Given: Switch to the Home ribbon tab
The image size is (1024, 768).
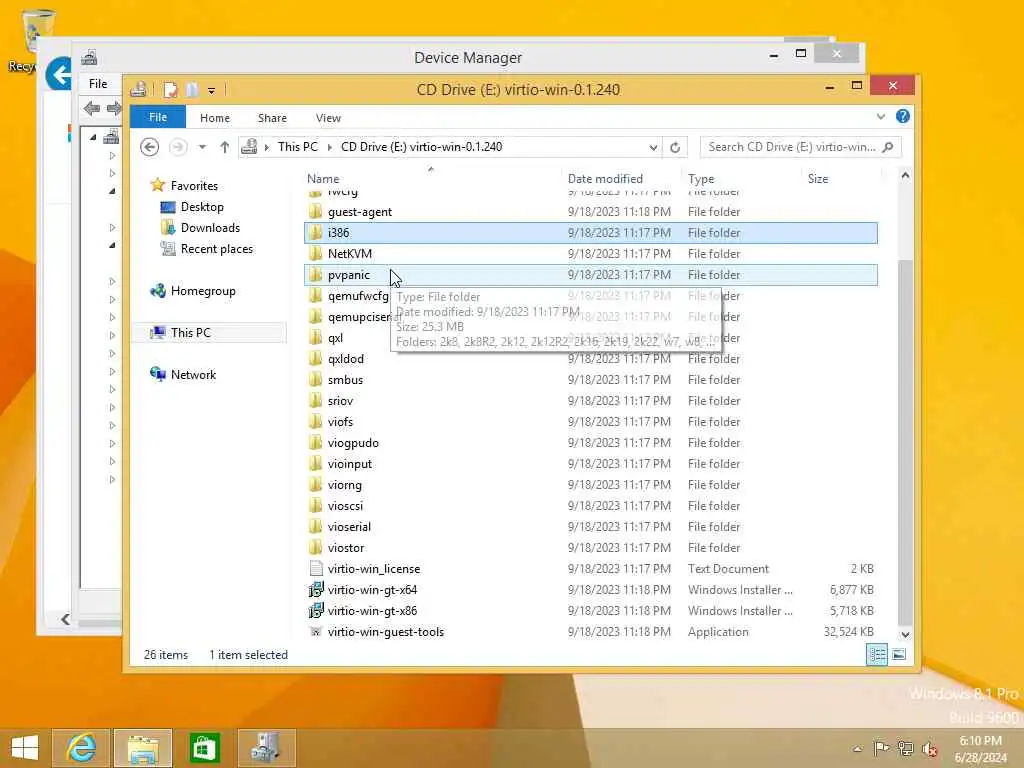Looking at the screenshot, I should tap(215, 118).
